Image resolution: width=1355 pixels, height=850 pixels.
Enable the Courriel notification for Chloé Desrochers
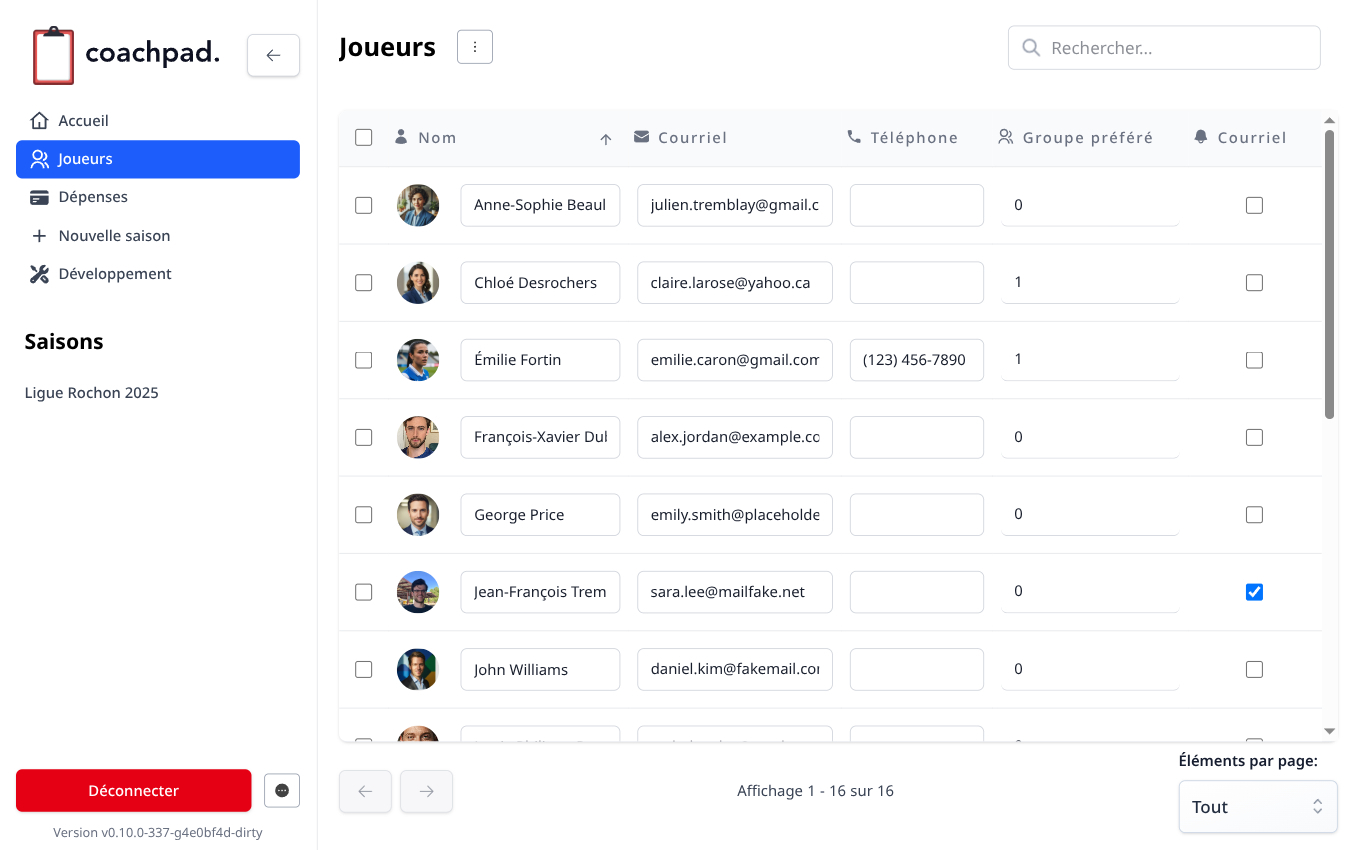pyautogui.click(x=1254, y=282)
